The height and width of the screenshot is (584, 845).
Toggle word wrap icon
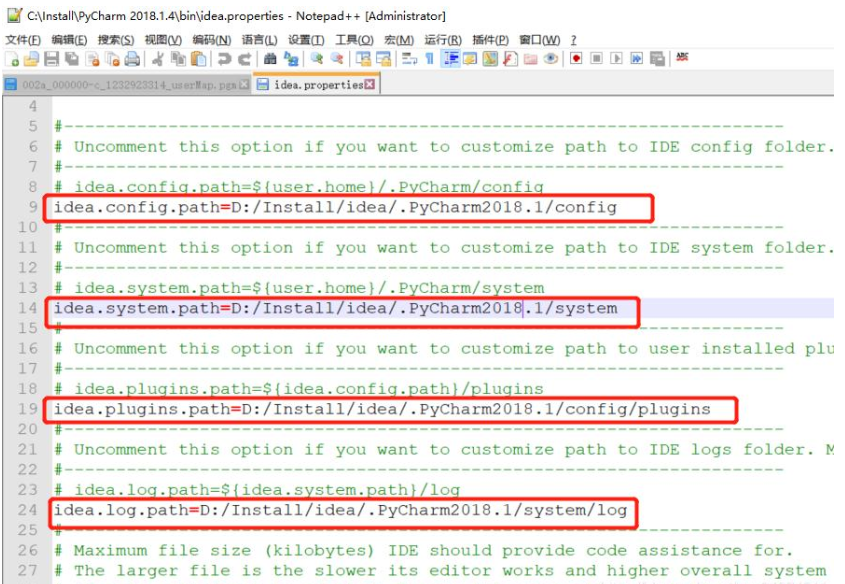[410, 59]
